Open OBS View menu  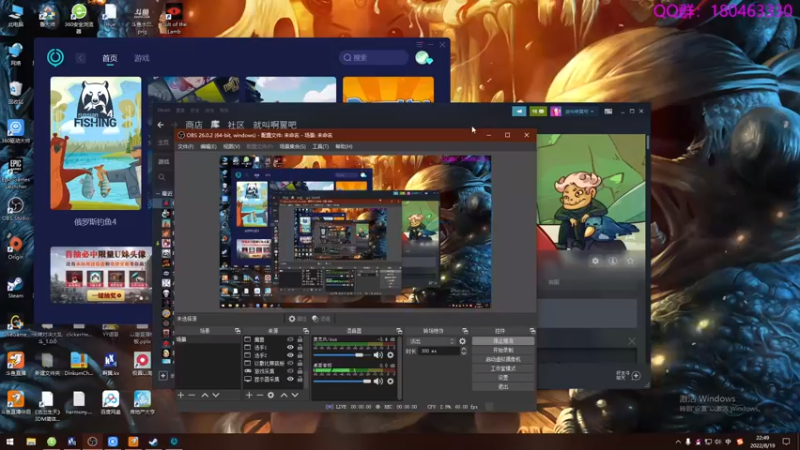pyautogui.click(x=231, y=146)
